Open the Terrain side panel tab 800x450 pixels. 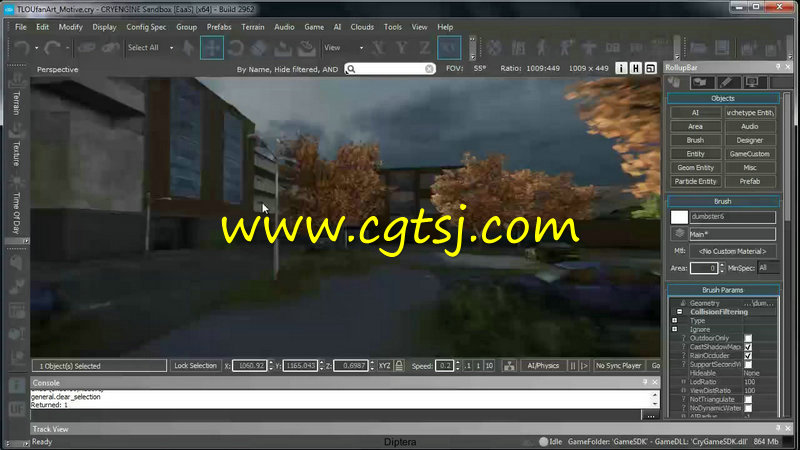coord(17,95)
